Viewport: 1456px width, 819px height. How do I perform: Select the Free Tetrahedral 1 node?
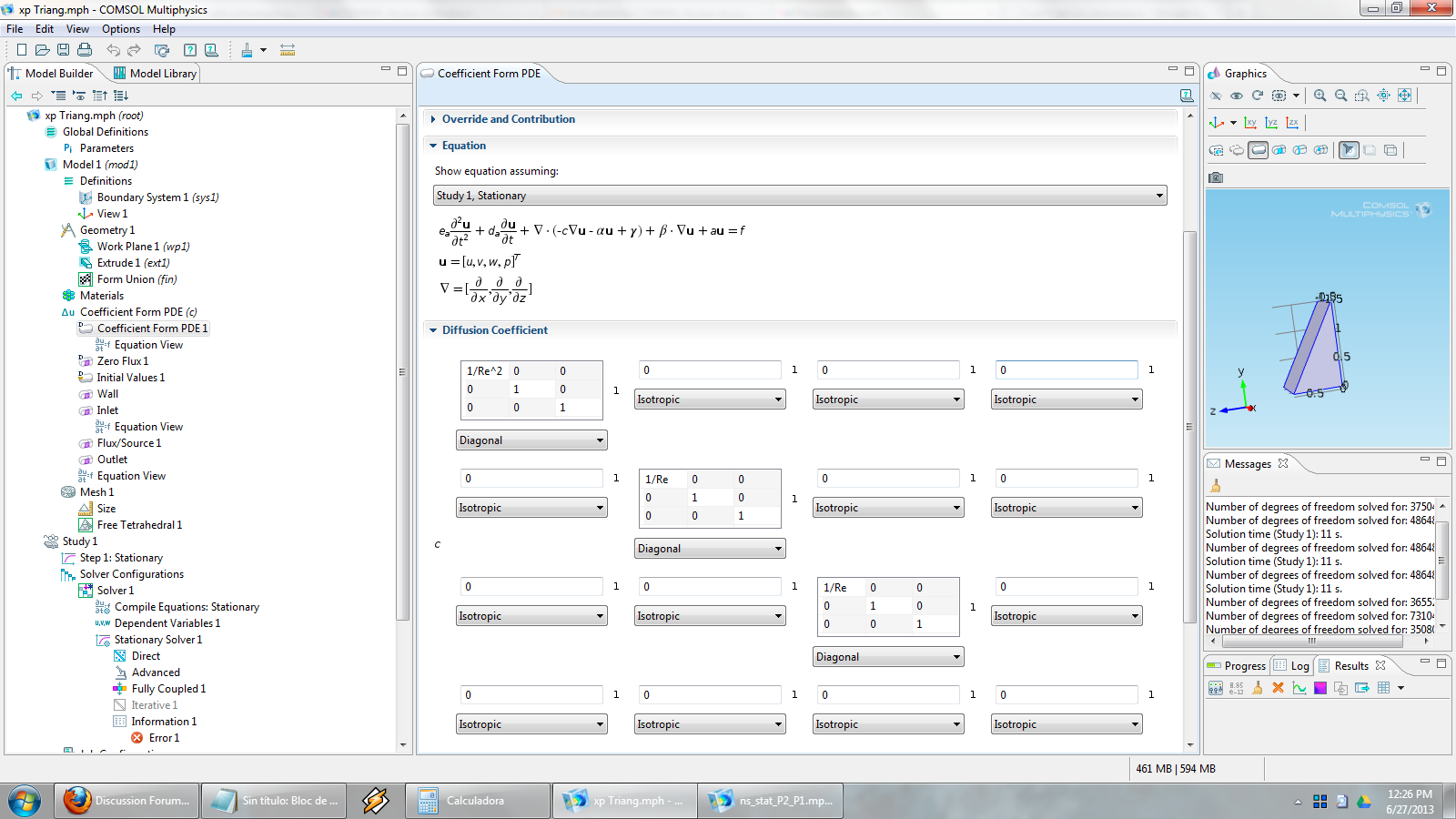pyautogui.click(x=139, y=525)
